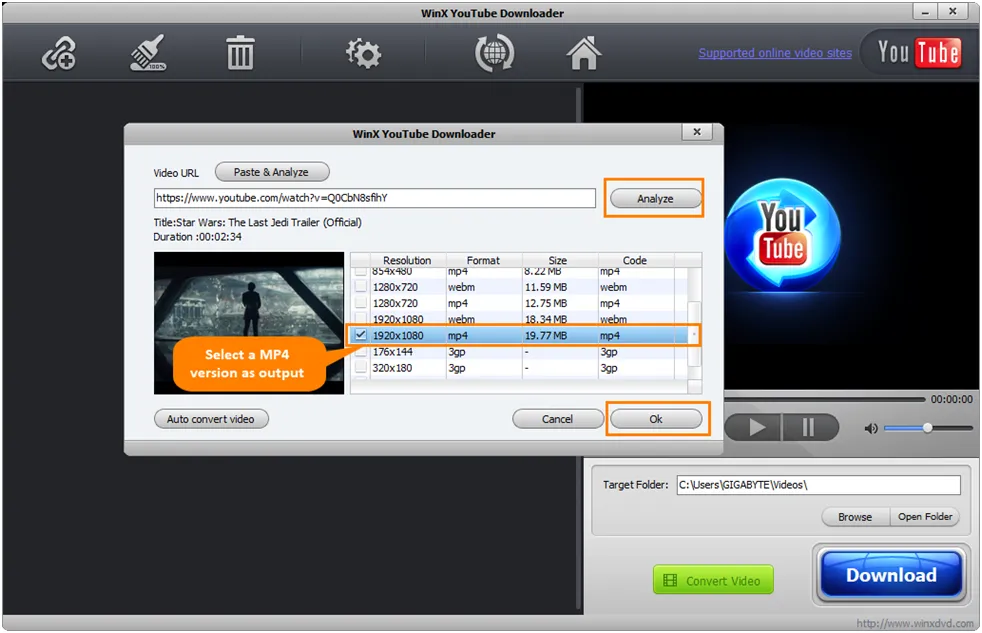982x633 pixels.
Task: Click the globe update icon
Action: click(492, 55)
